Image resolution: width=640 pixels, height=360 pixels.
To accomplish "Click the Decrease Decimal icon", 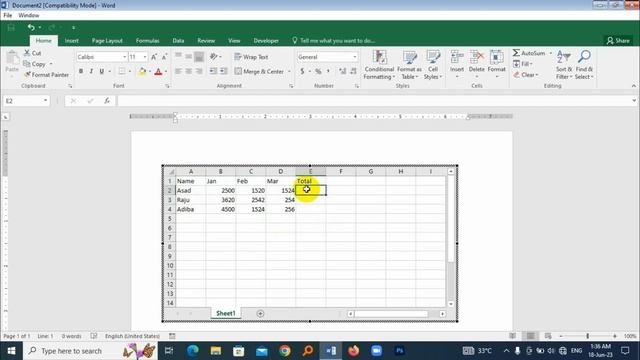I will 353,71.
